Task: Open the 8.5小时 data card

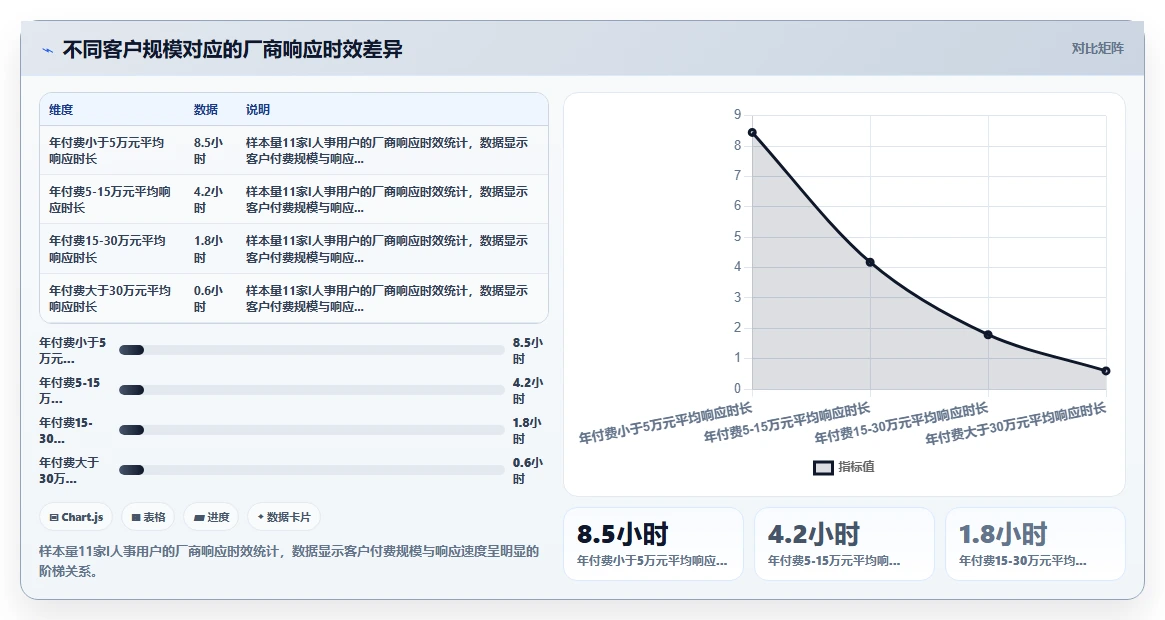Action: pos(653,544)
